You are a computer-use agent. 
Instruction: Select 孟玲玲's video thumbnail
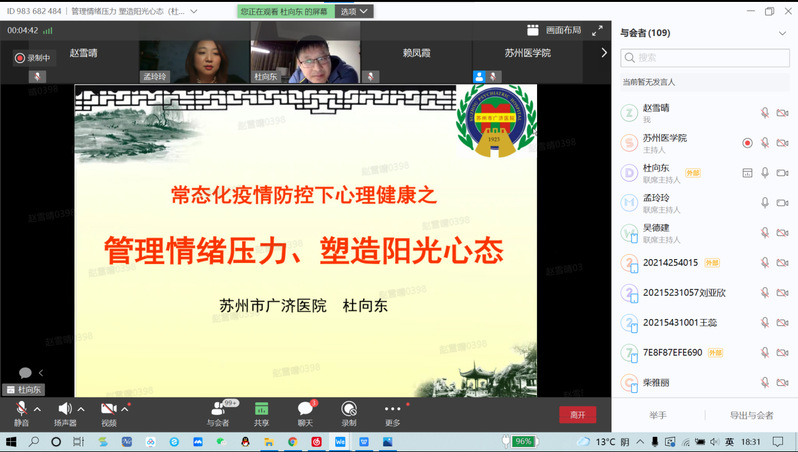[x=193, y=61]
